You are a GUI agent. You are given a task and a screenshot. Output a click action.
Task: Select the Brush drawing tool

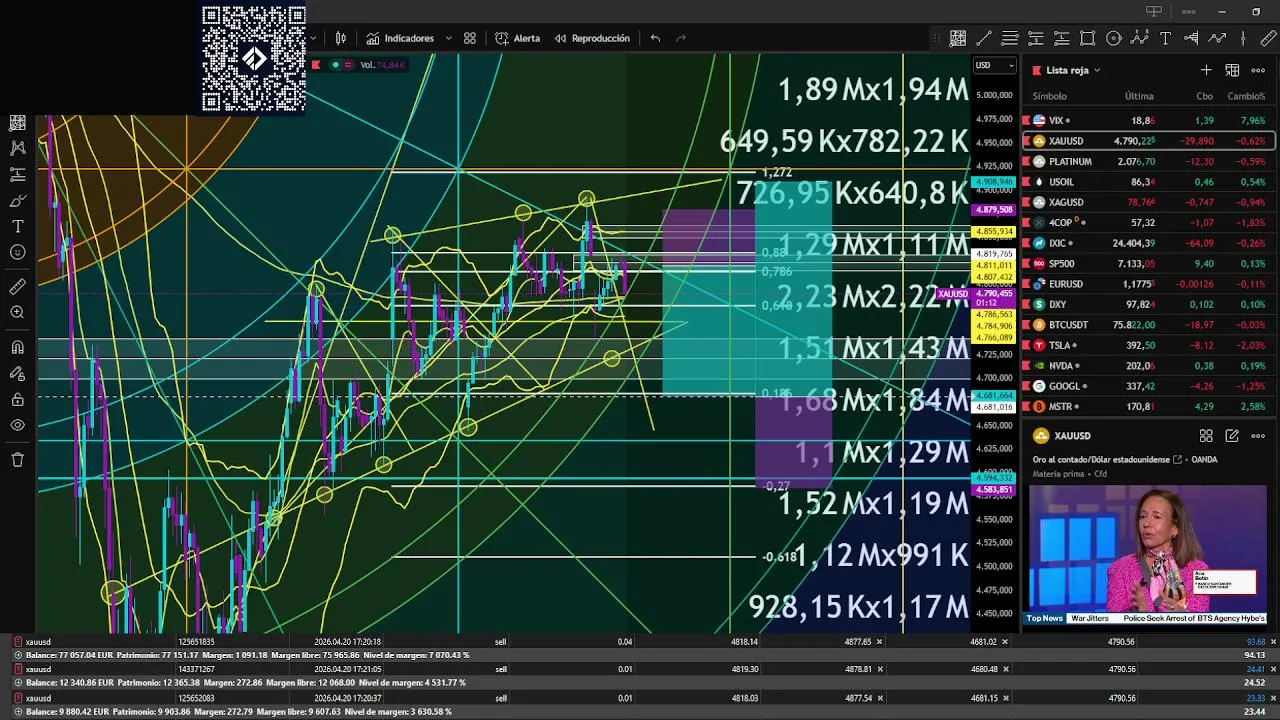click(x=17, y=200)
